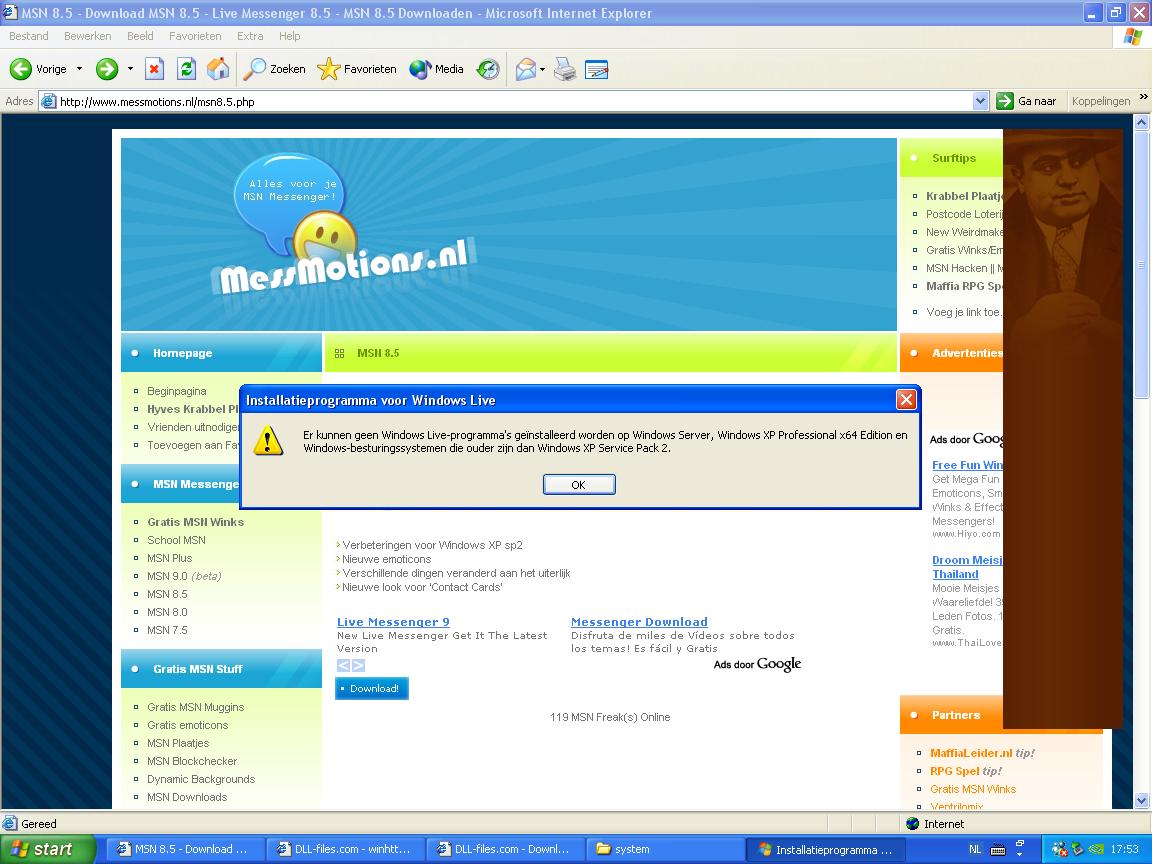Open the Gratis MSN Winks link
Viewport: 1152px width, 864px height.
coord(195,522)
